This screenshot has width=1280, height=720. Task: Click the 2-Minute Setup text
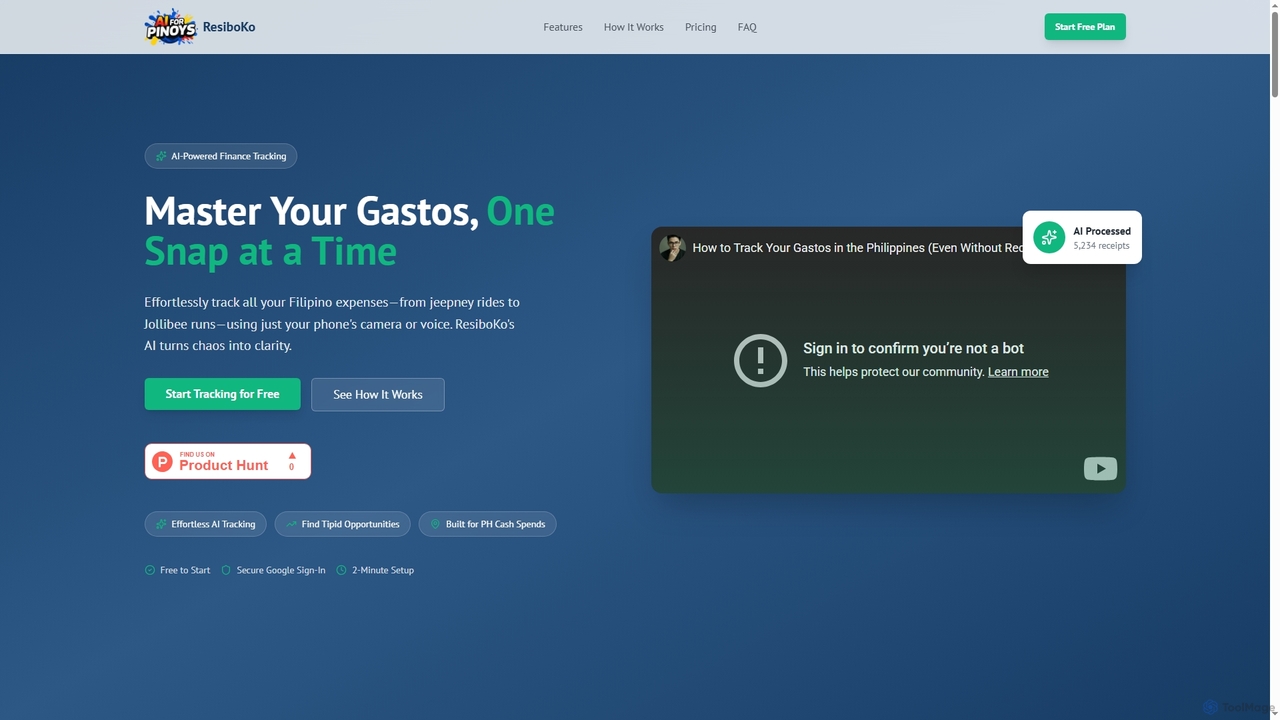tap(383, 570)
